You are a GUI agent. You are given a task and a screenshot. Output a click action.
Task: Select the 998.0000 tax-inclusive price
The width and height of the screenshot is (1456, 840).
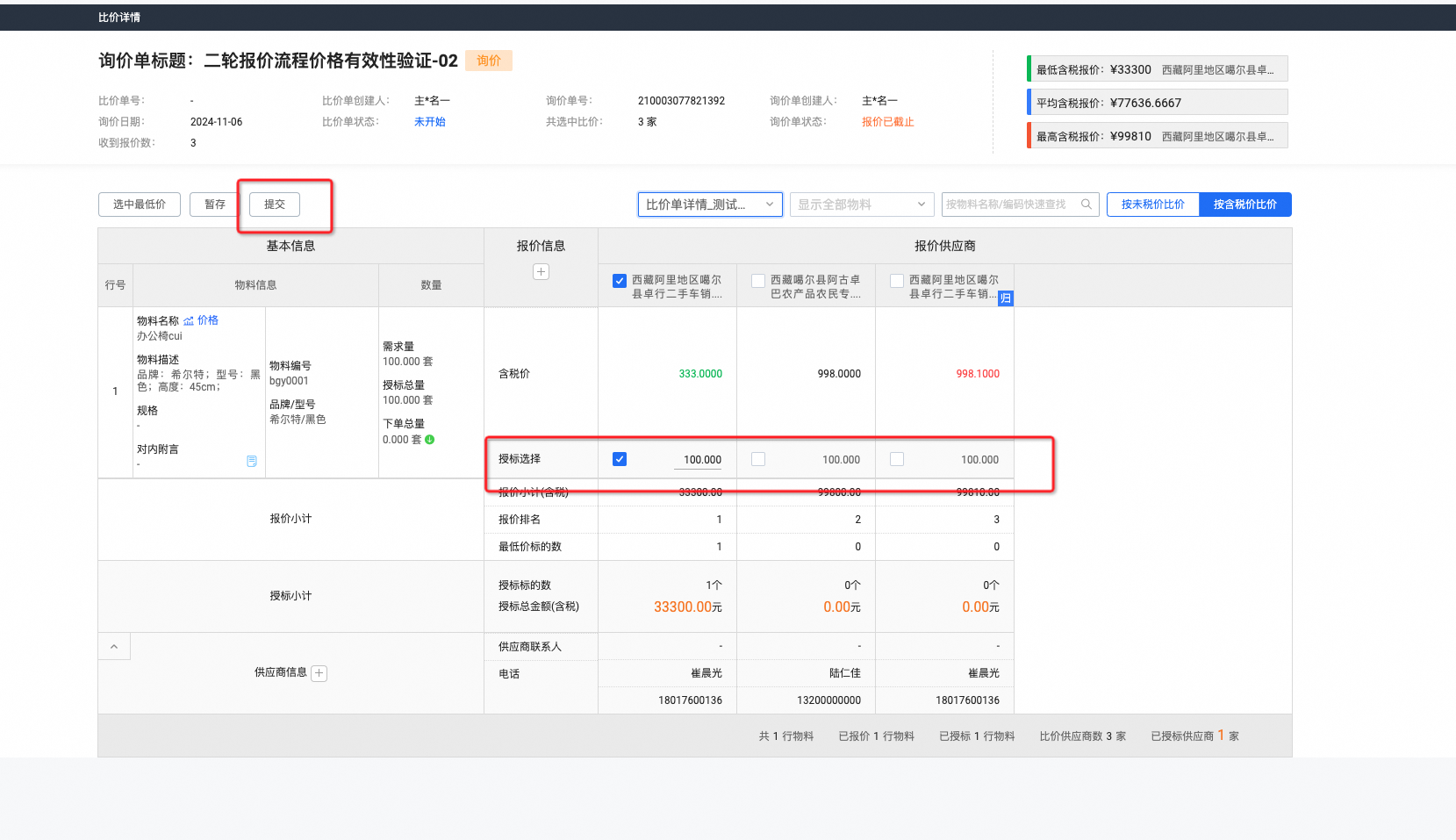click(839, 374)
